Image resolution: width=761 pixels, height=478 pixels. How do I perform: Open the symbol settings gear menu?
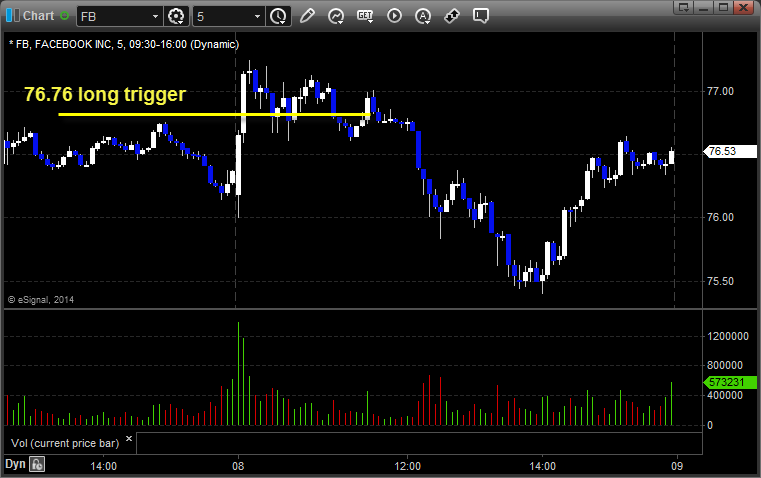point(176,16)
